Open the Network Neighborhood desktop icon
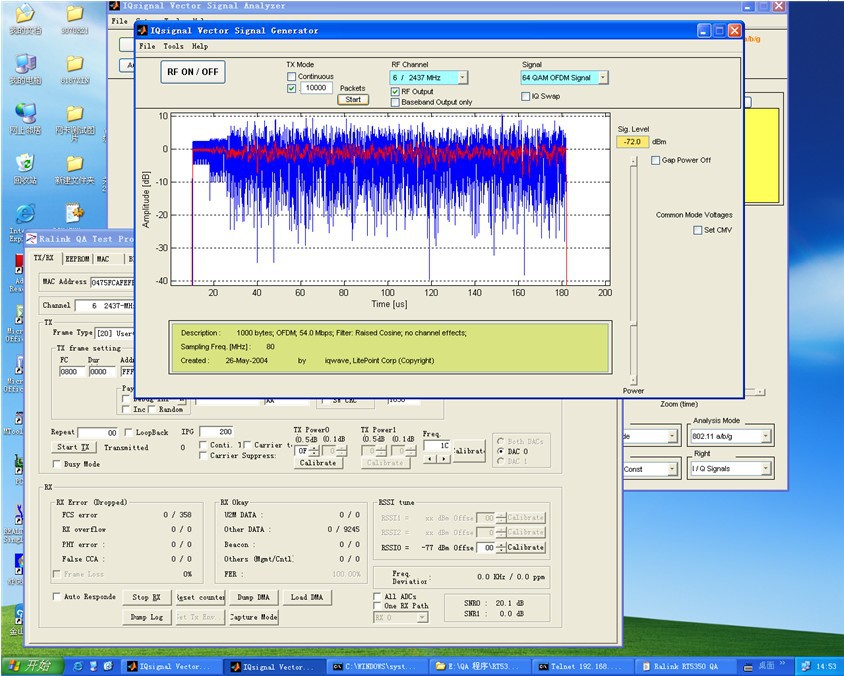The width and height of the screenshot is (844, 676). [25, 114]
